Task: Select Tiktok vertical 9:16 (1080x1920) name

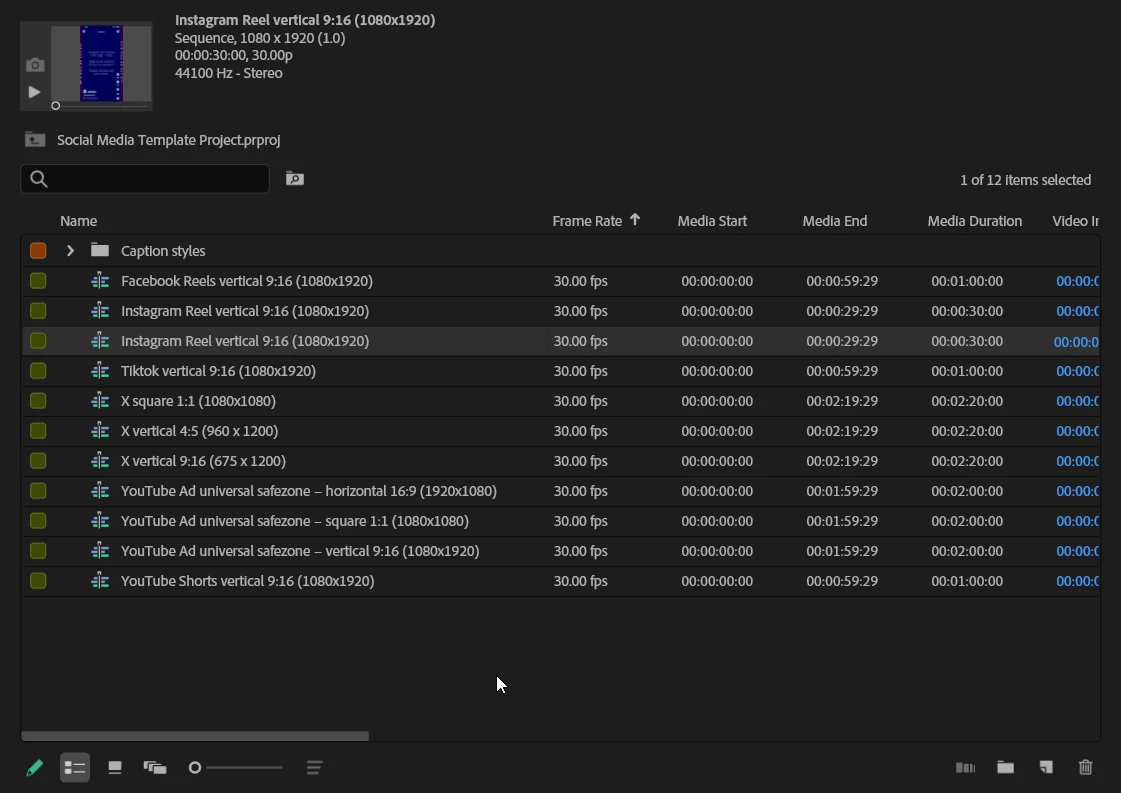Action: pyautogui.click(x=218, y=371)
